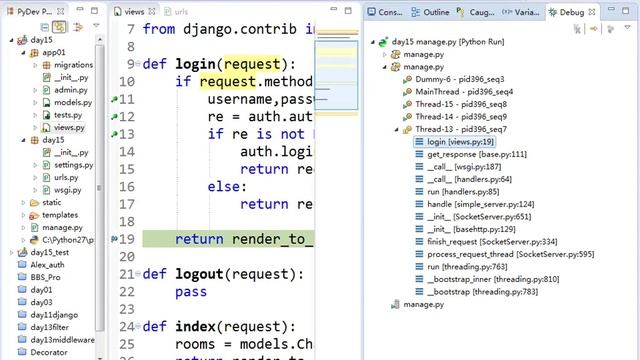Click the yellow arrow icon in Debug toolbar
Viewport: 640px width, 360px height.
coord(593,29)
